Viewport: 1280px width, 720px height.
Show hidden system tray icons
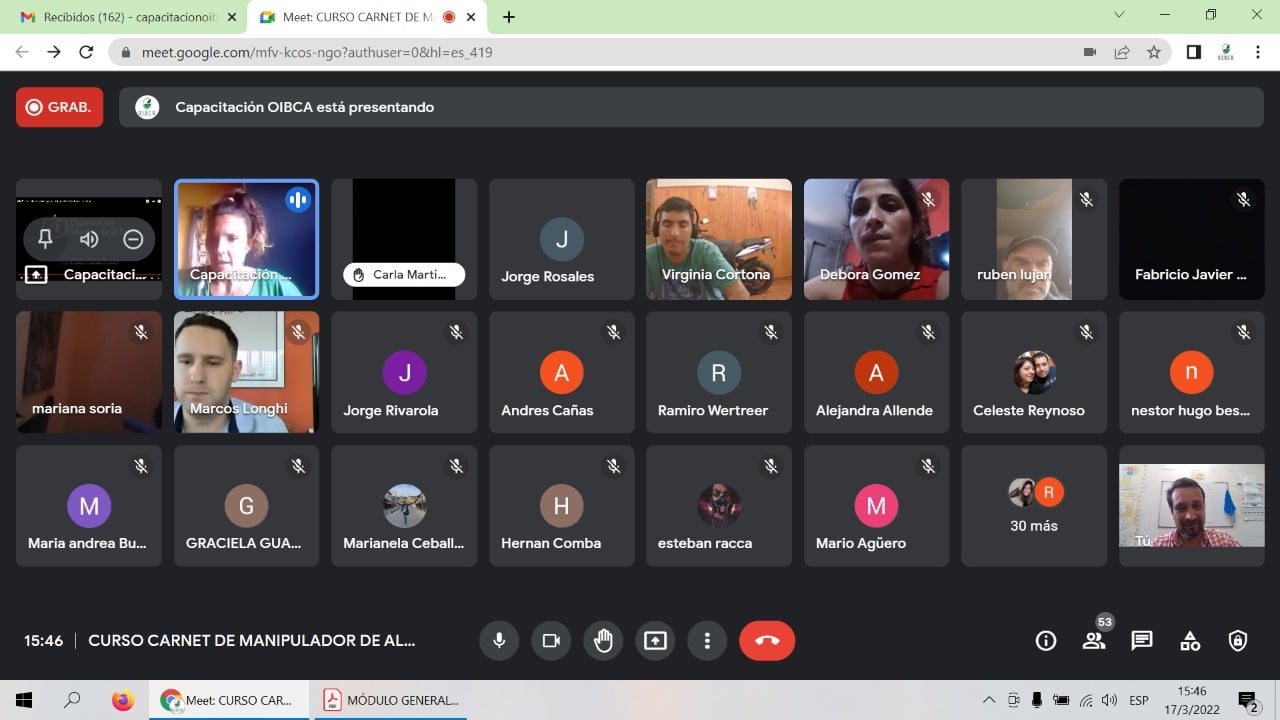(x=989, y=700)
